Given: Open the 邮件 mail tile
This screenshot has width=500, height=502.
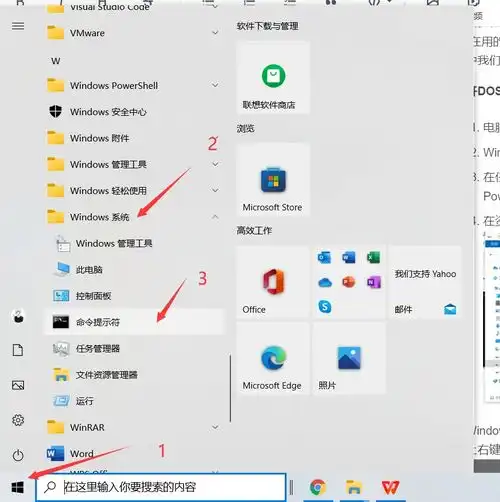Looking at the screenshot, I should click(x=425, y=282).
